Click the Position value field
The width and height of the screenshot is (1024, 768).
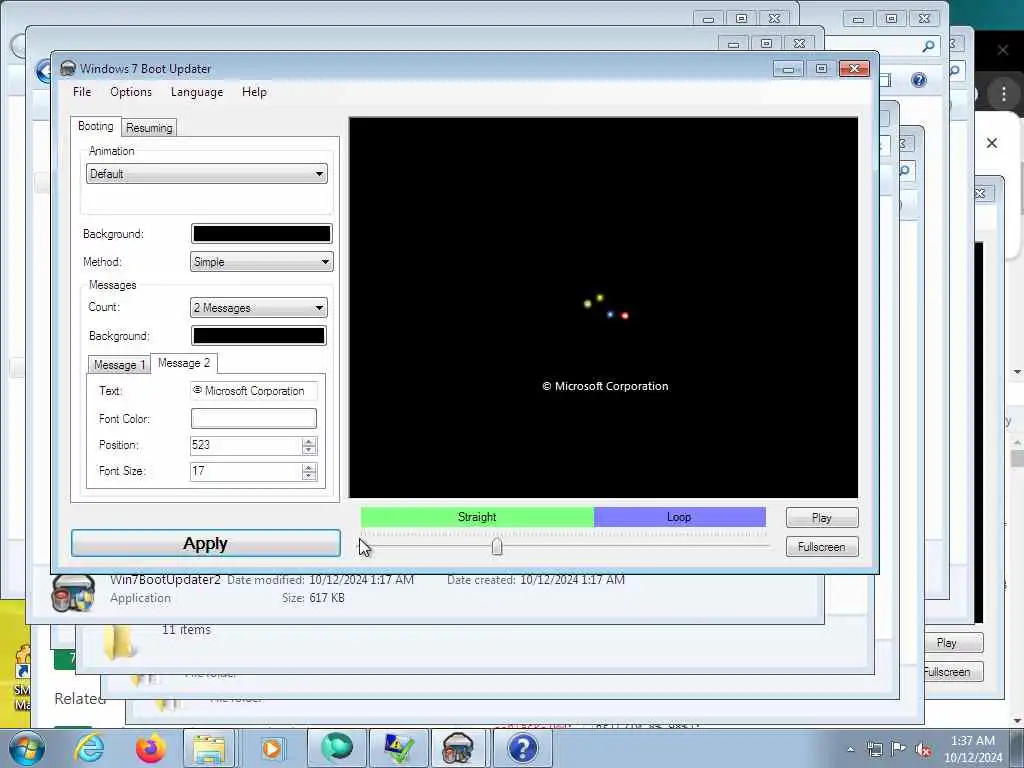click(x=246, y=445)
